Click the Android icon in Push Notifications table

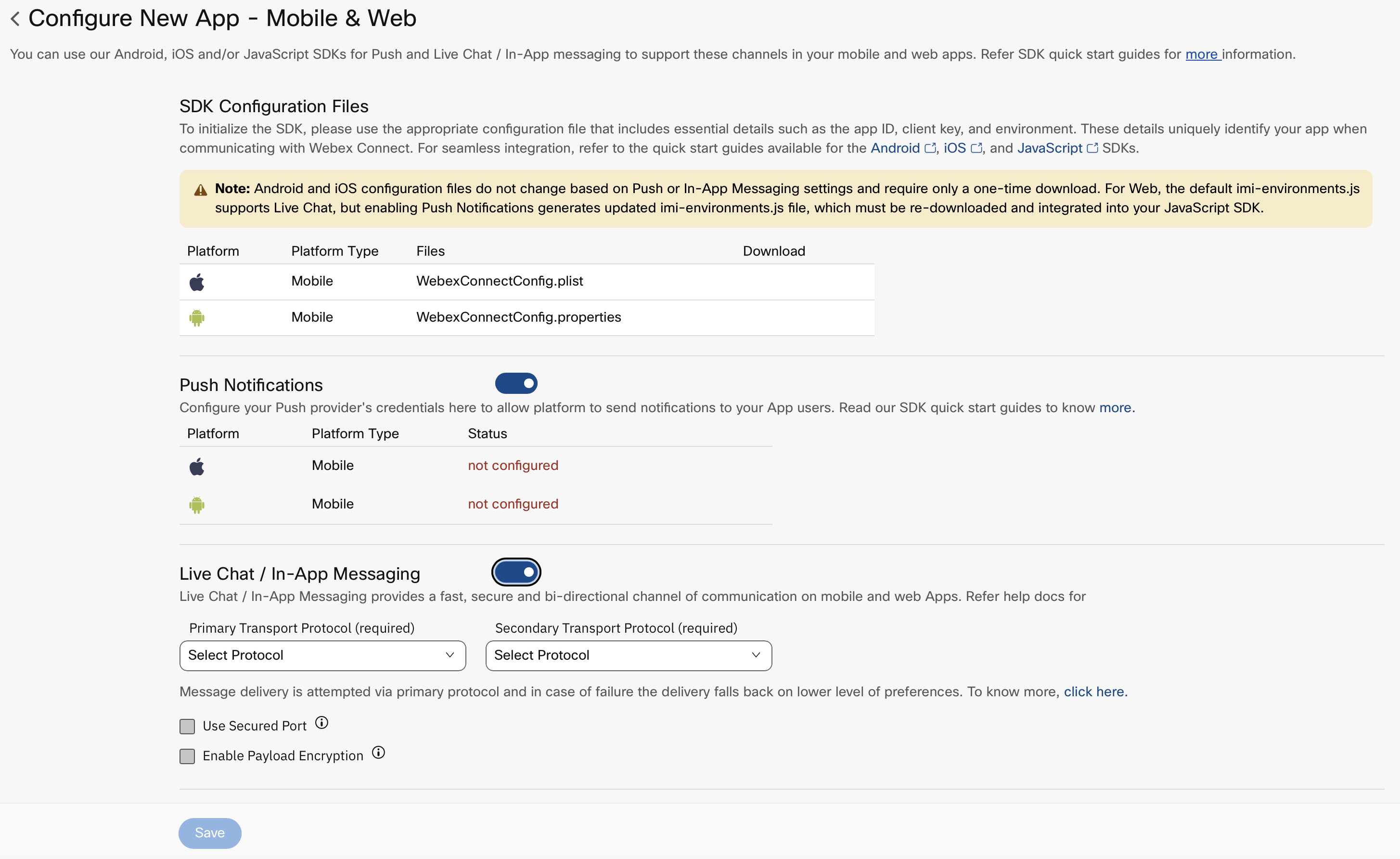tap(196, 505)
